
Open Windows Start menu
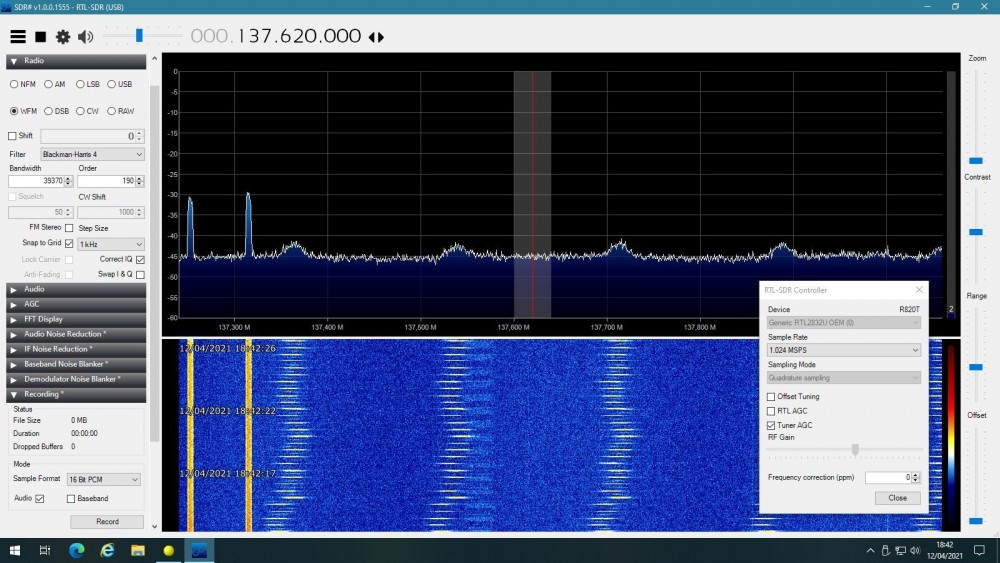[15, 550]
